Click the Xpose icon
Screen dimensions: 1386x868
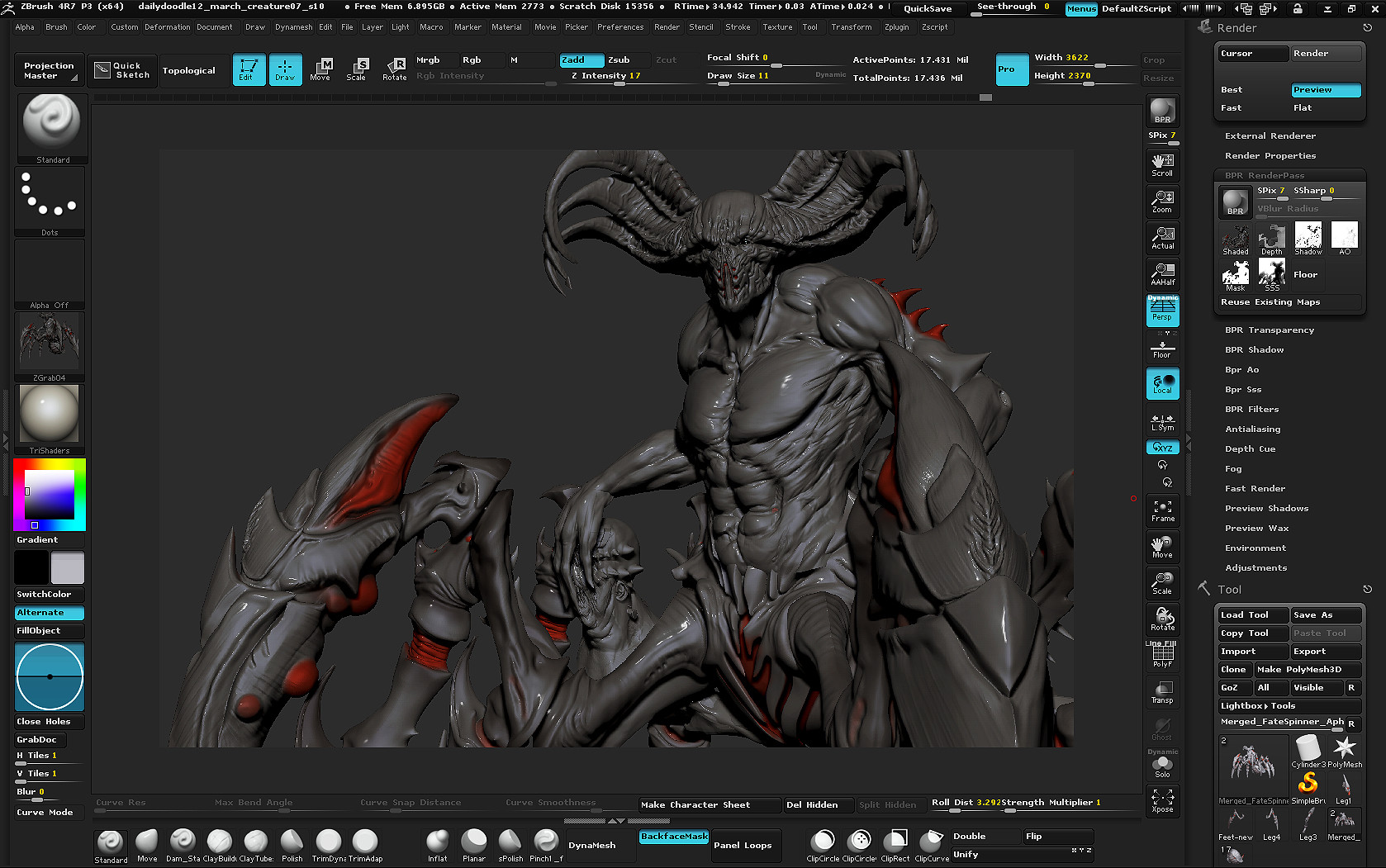coord(1162,801)
